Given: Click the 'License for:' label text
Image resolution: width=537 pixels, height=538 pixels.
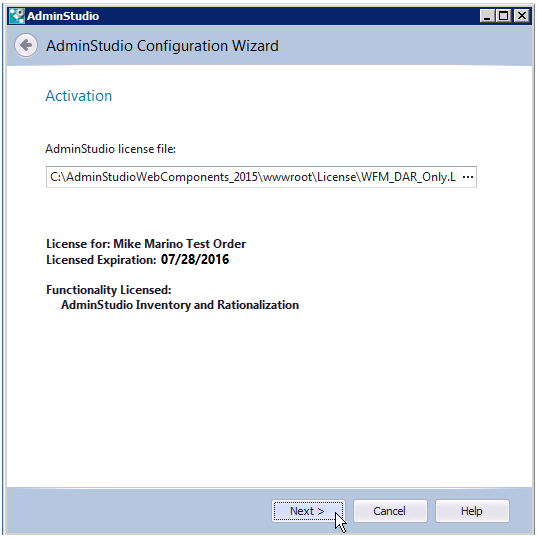Looking at the screenshot, I should [78, 244].
